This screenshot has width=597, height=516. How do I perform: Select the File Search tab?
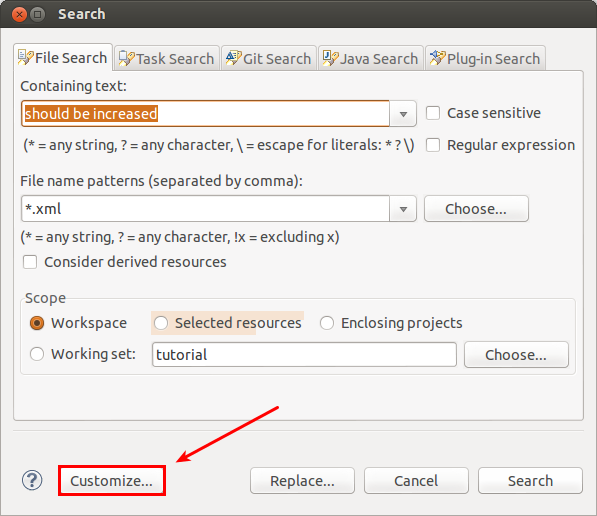coord(63,58)
